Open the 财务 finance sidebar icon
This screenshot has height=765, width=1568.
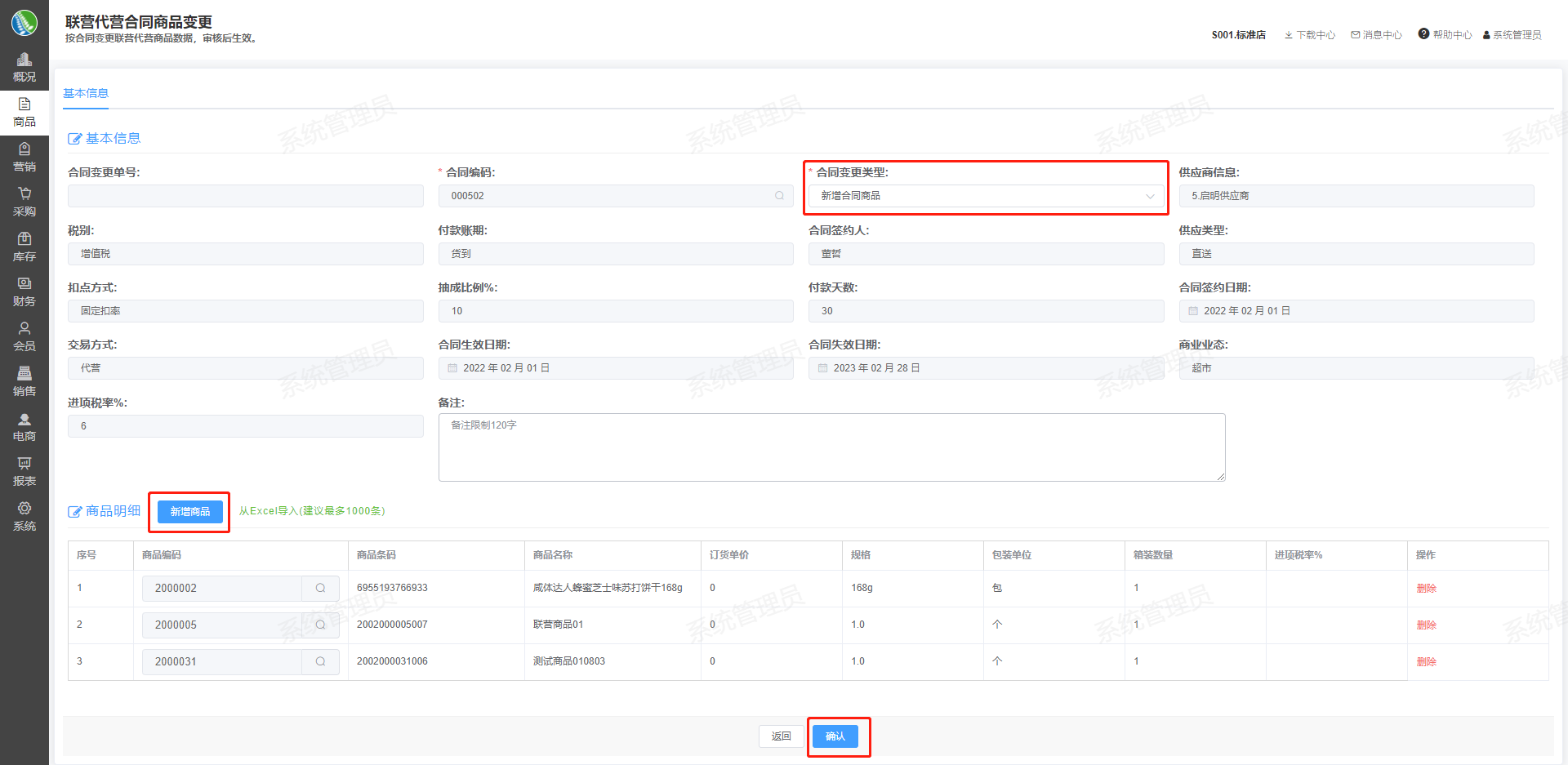(x=24, y=284)
